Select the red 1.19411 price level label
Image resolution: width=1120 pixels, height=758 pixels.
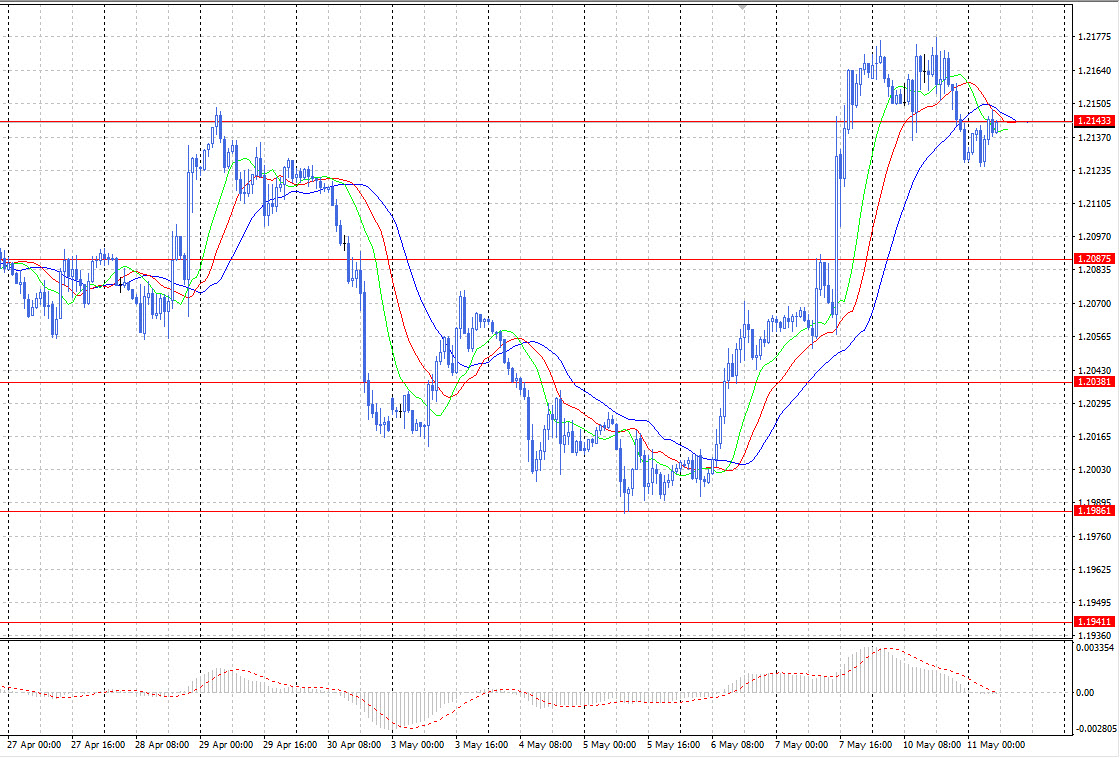click(x=1094, y=622)
